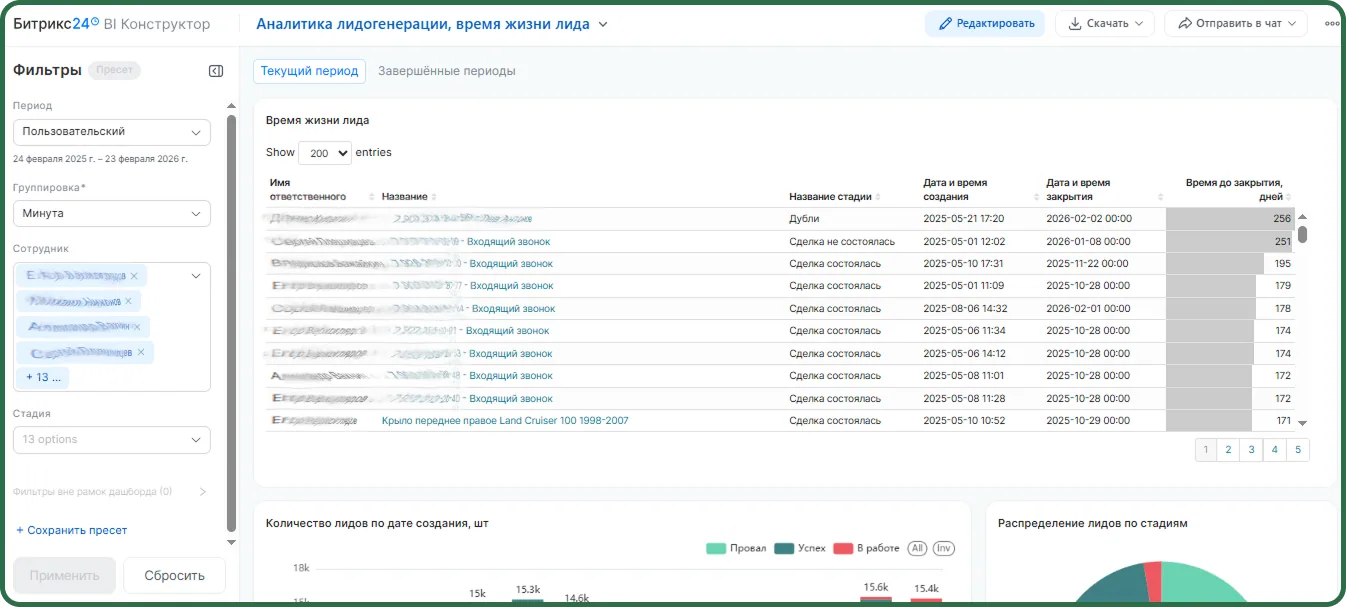Click the Редактировать button

[985, 24]
